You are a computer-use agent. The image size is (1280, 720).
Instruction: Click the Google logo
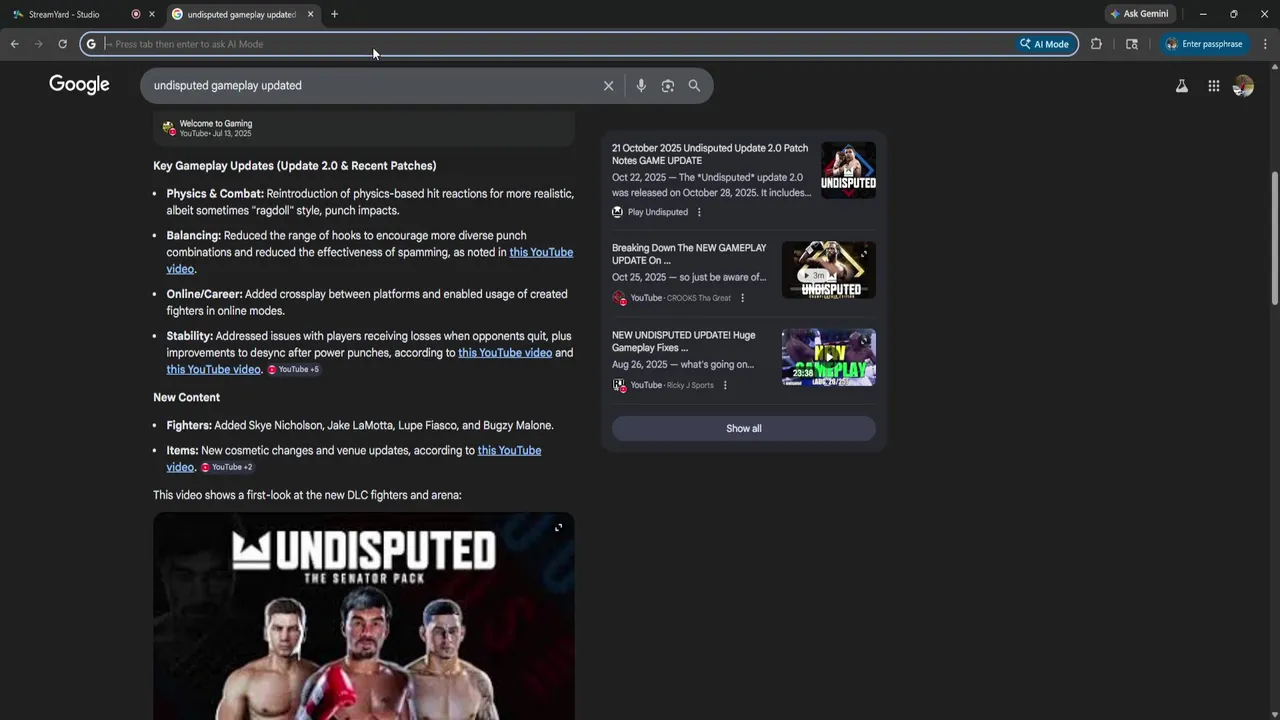(79, 85)
